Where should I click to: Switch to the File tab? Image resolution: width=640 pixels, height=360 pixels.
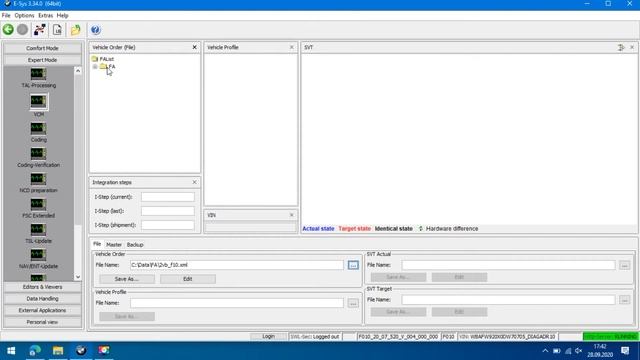point(97,244)
